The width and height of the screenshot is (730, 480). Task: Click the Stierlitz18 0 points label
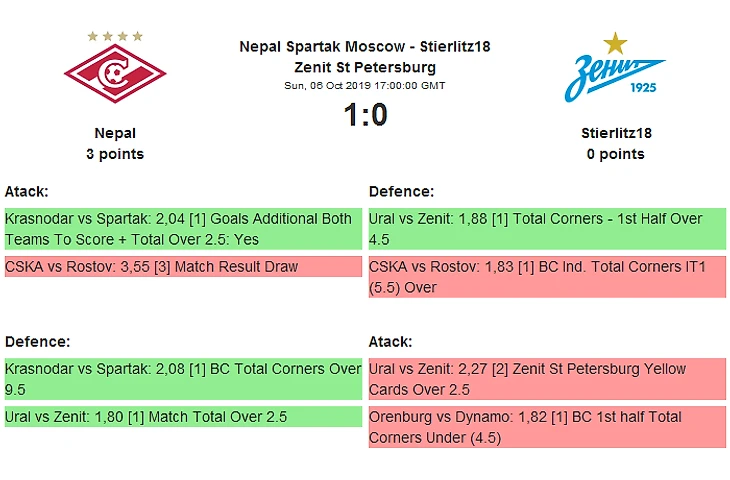tap(615, 154)
